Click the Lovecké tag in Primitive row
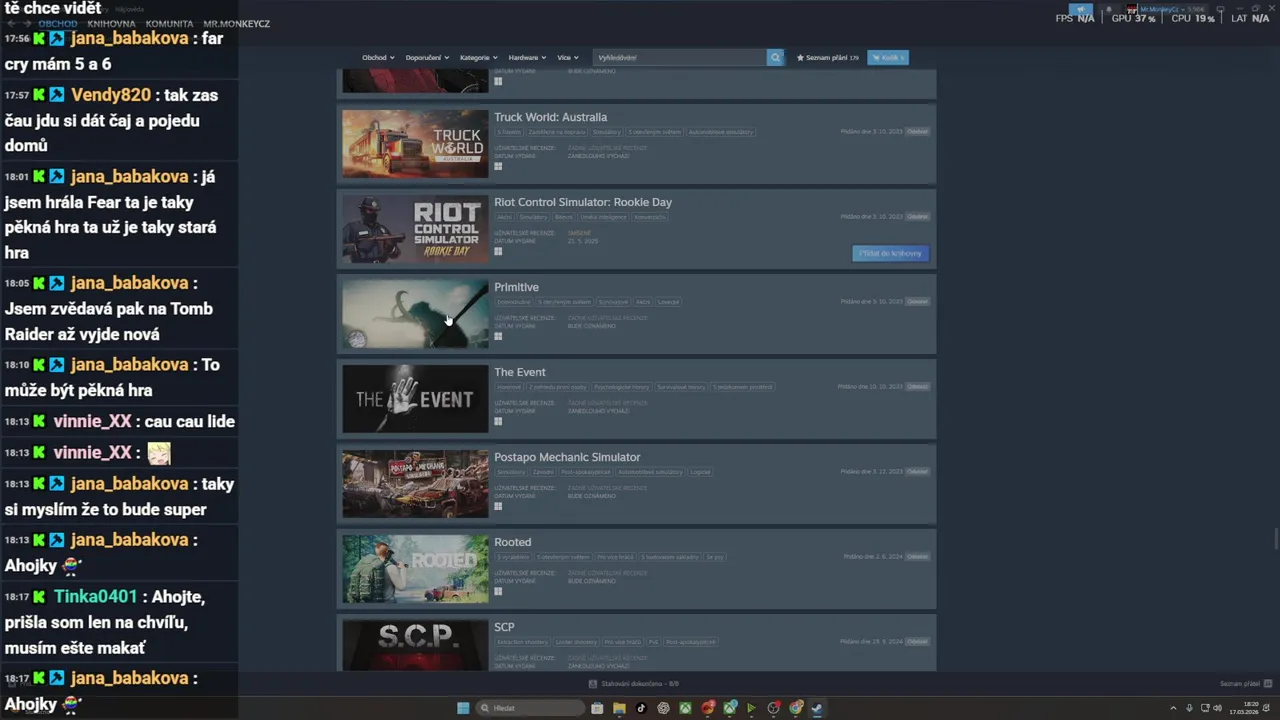This screenshot has height=720, width=1280. tap(669, 302)
